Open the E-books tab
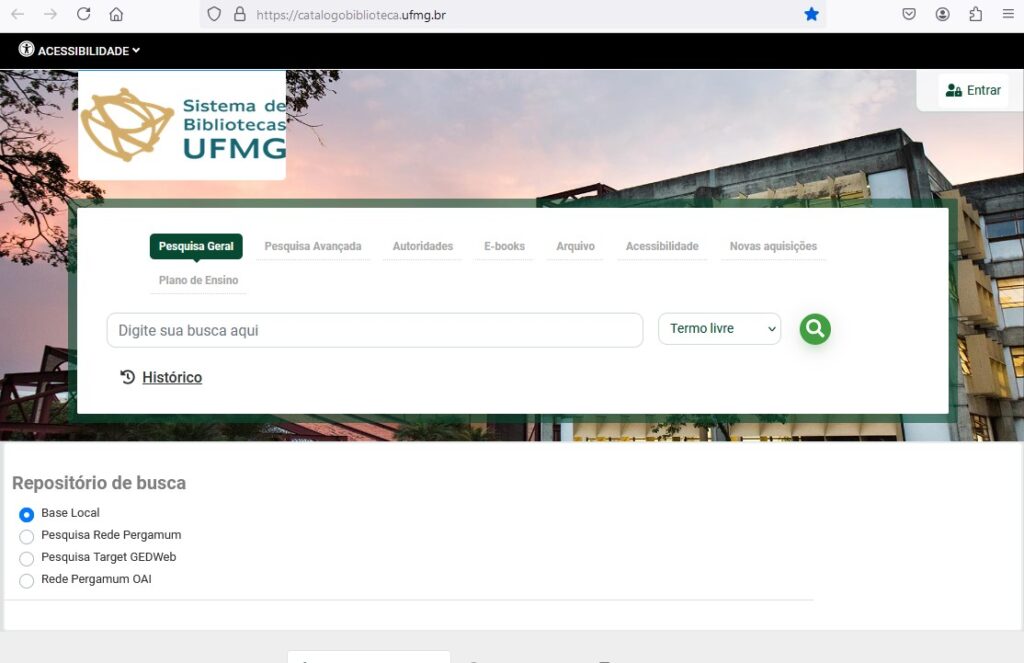Image resolution: width=1024 pixels, height=663 pixels. point(504,246)
